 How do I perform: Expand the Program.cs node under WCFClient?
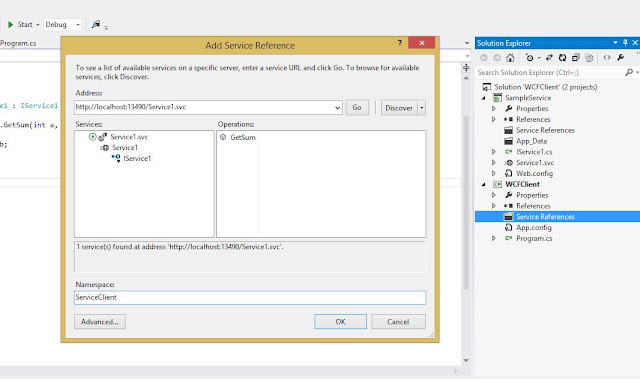(493, 238)
